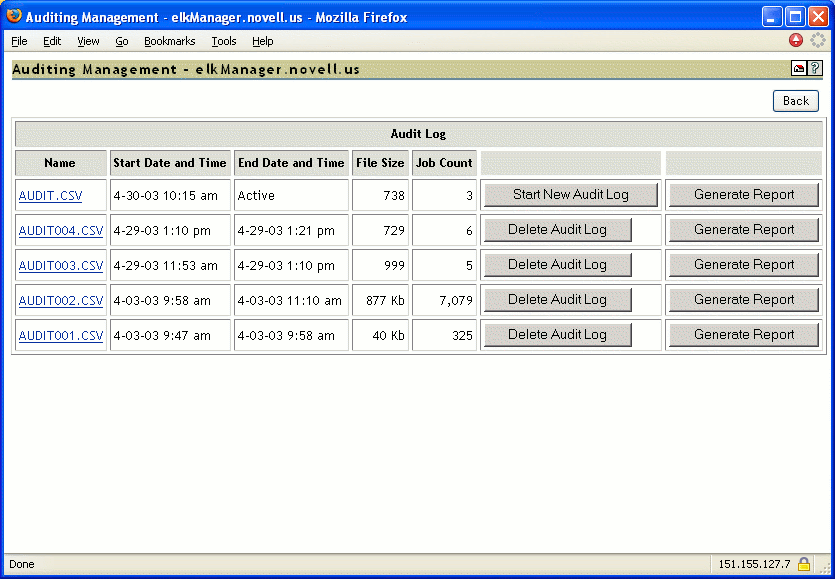
Task: Click the End Date and Time header
Action: tap(291, 163)
